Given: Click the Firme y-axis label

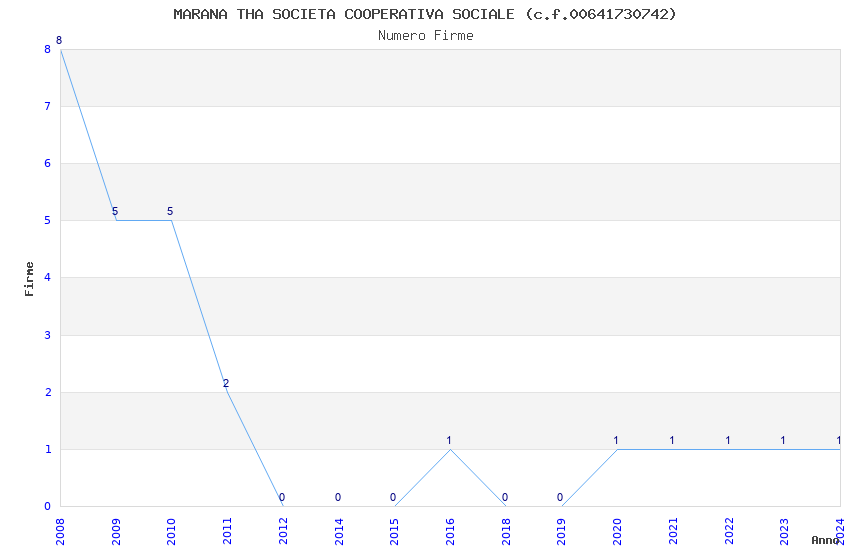Looking at the screenshot, I should (x=29, y=279).
